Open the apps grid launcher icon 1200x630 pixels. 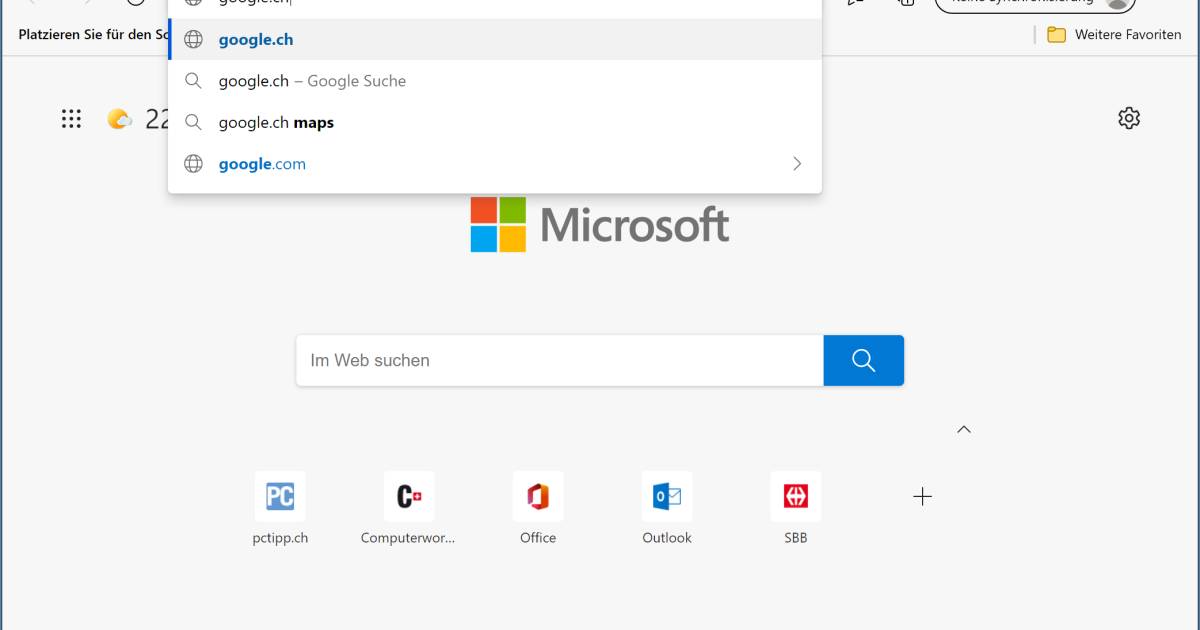(71, 119)
